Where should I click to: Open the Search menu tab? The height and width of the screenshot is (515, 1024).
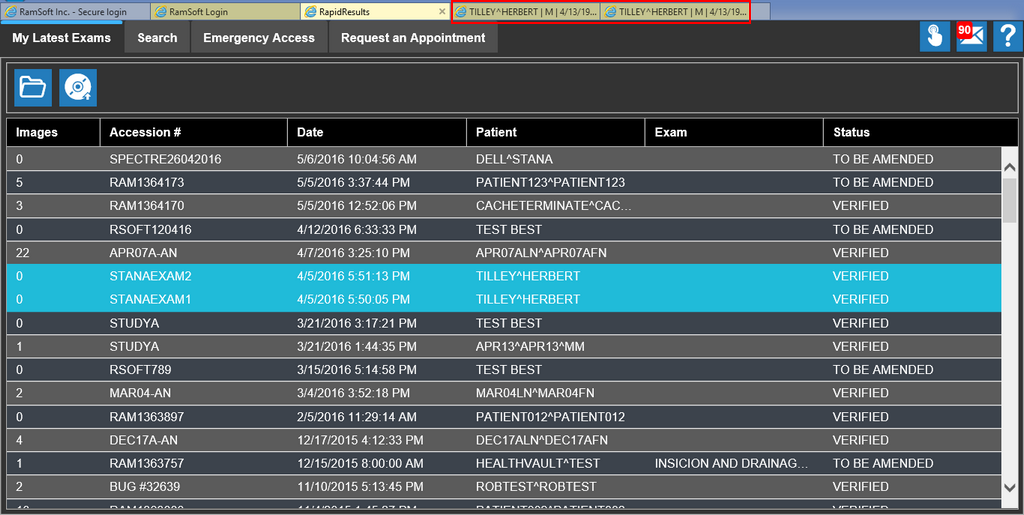[157, 38]
